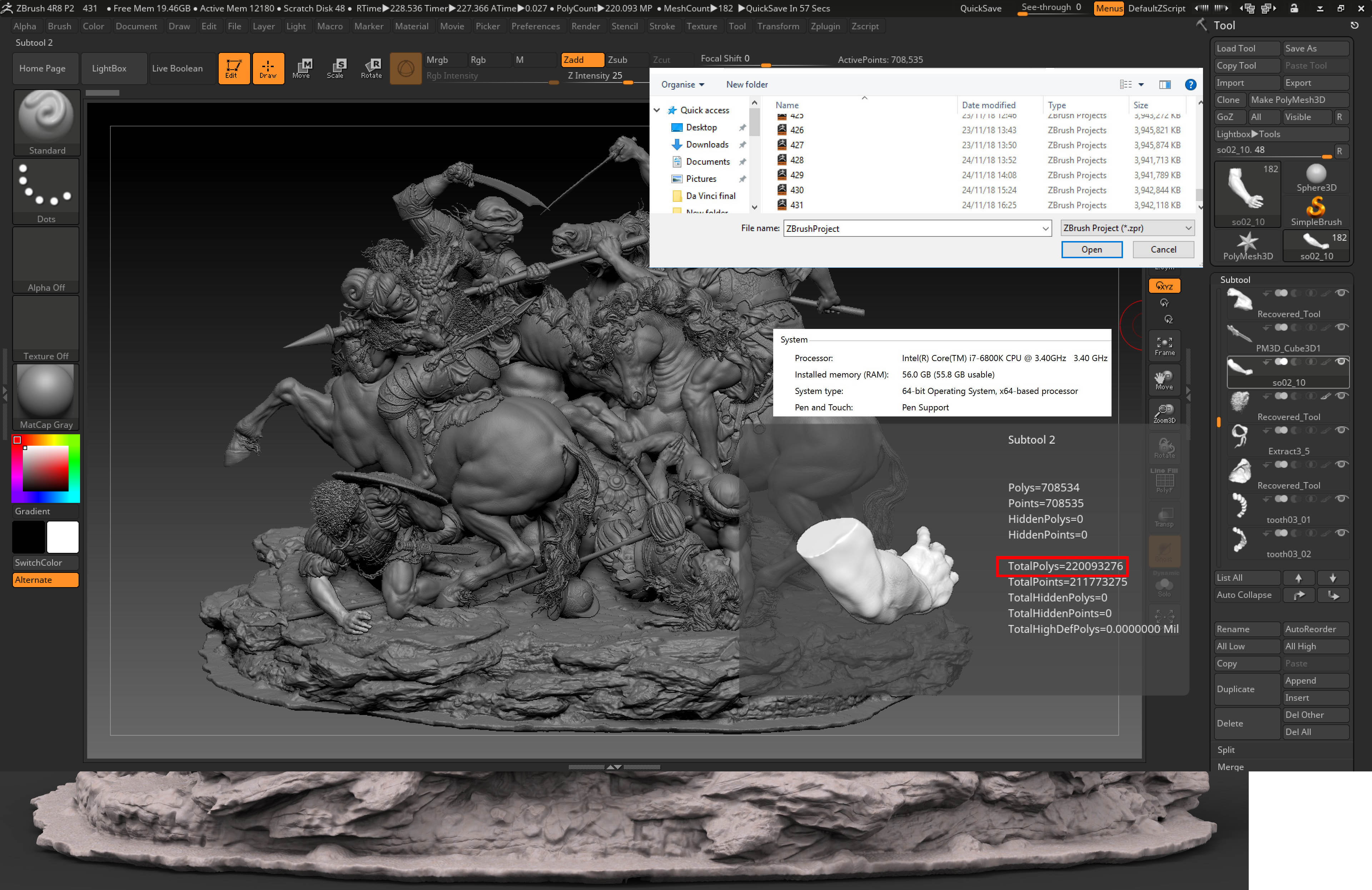
Task: Hide the tooth03_01 subtool eye icon
Action: (1341, 499)
